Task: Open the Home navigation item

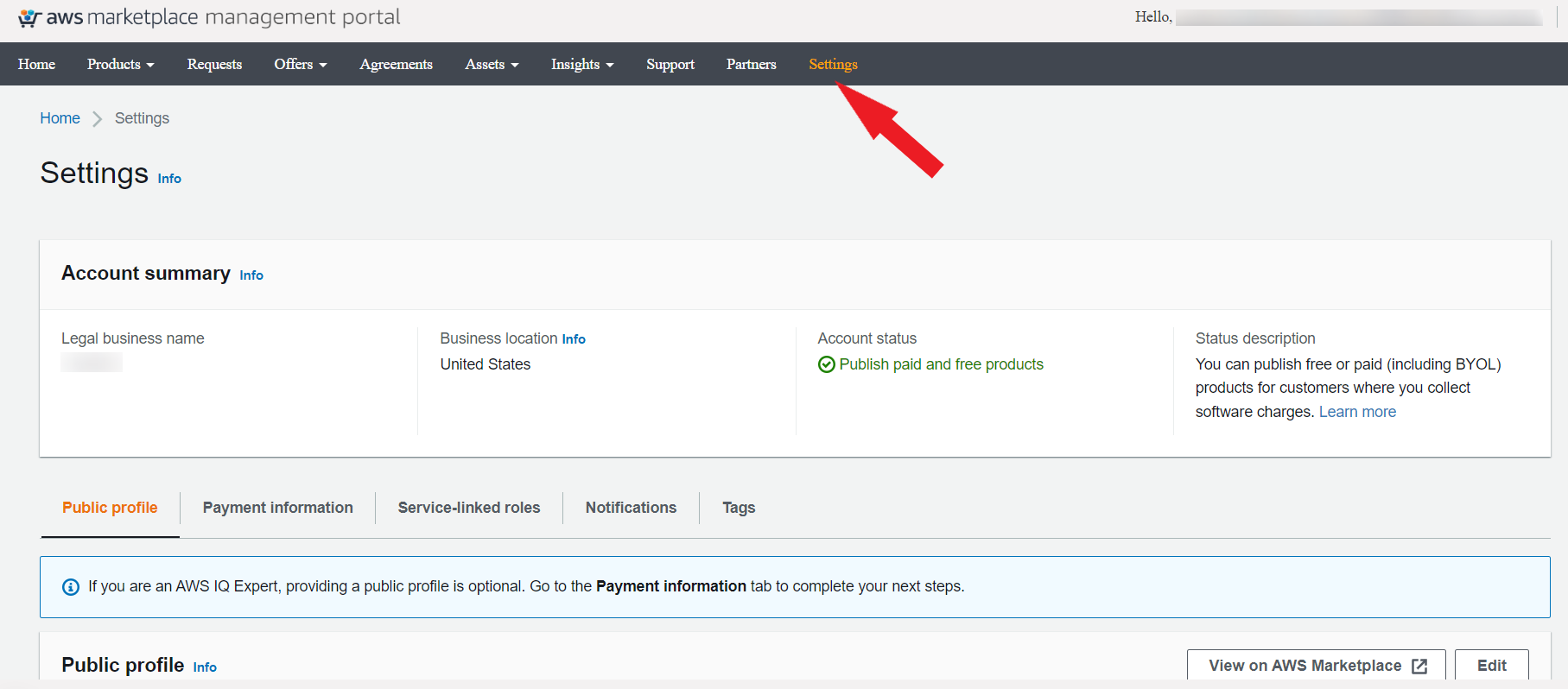Action: 36,64
